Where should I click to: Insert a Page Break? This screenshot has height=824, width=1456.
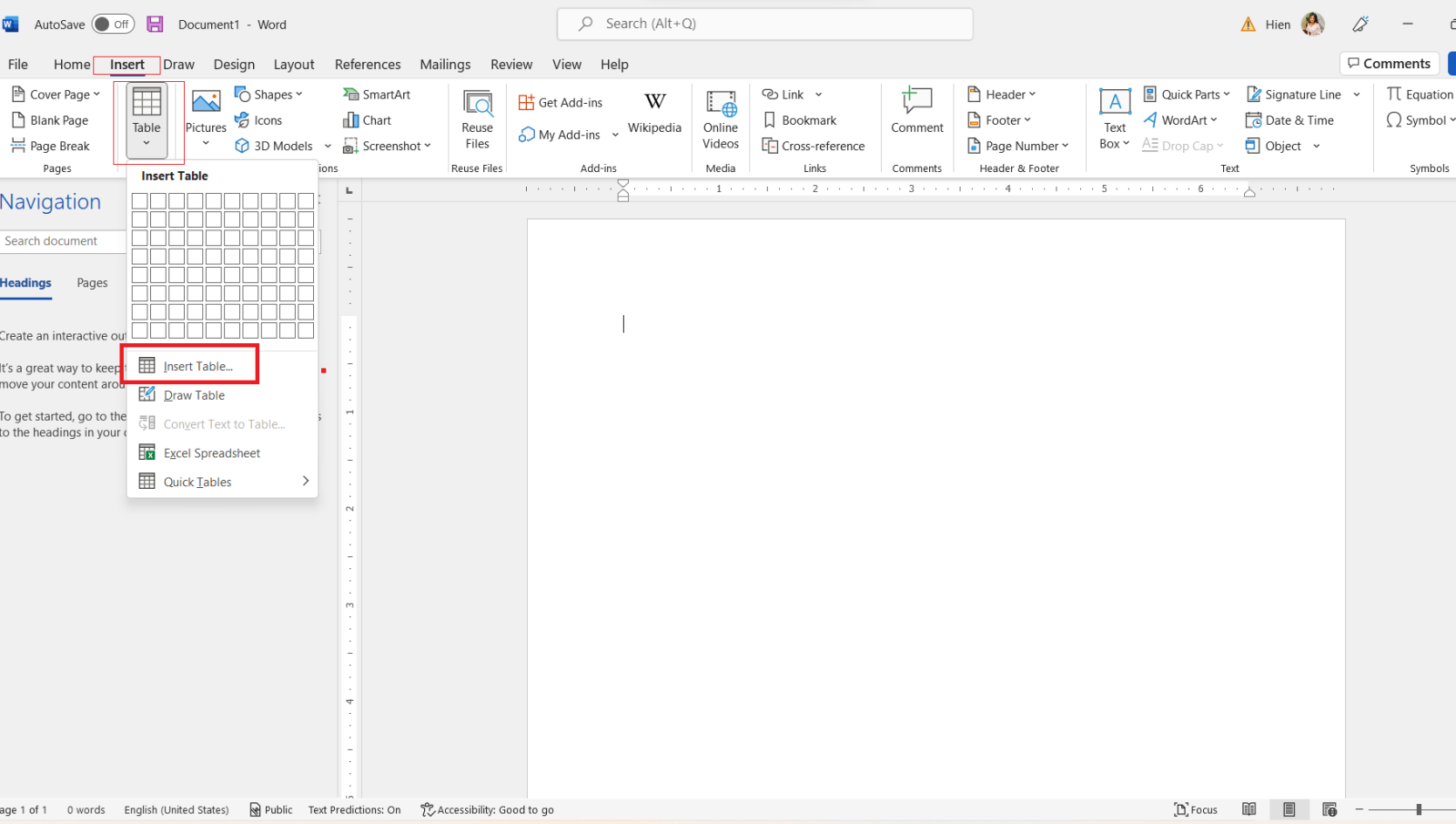point(50,146)
